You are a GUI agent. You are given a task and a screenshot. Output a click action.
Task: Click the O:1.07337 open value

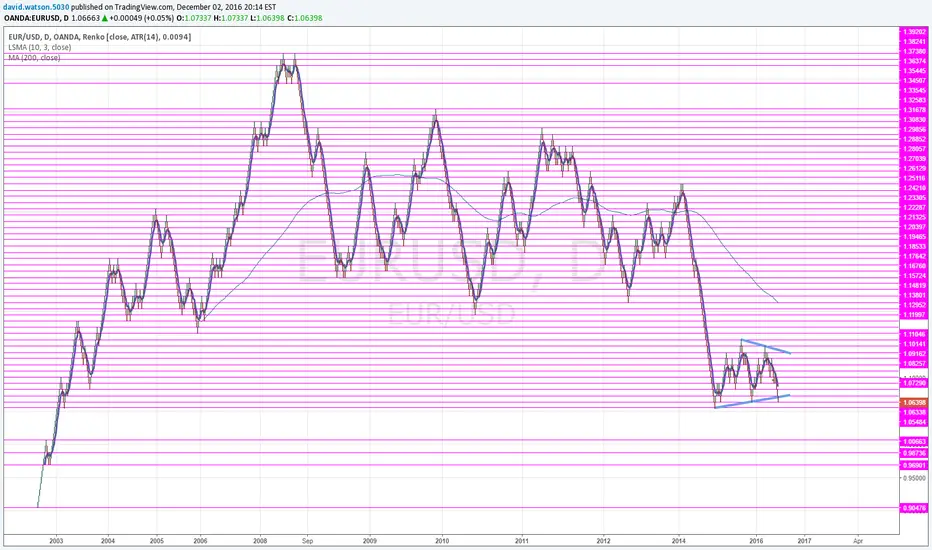194,18
